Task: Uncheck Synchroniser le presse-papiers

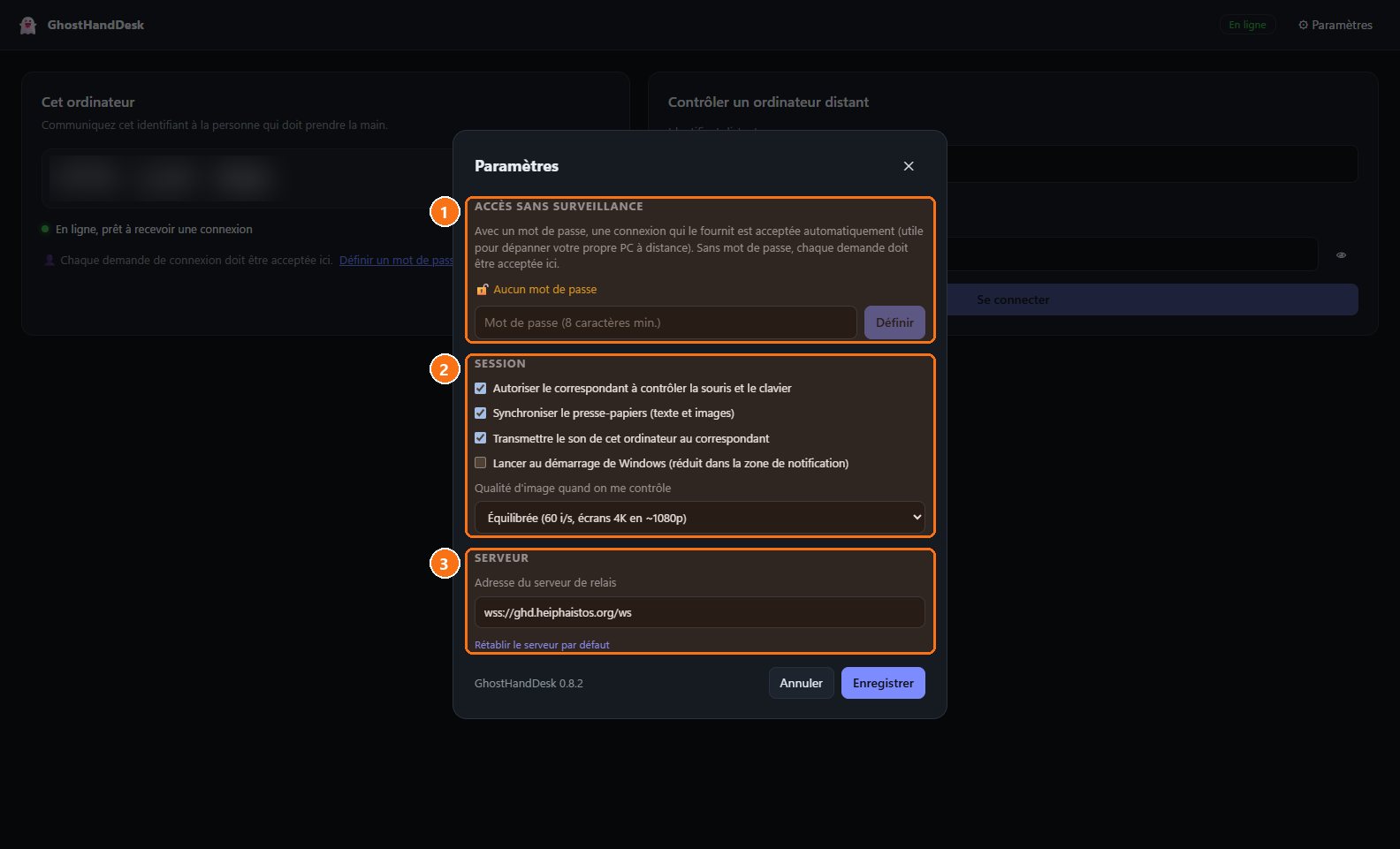Action: [481, 413]
